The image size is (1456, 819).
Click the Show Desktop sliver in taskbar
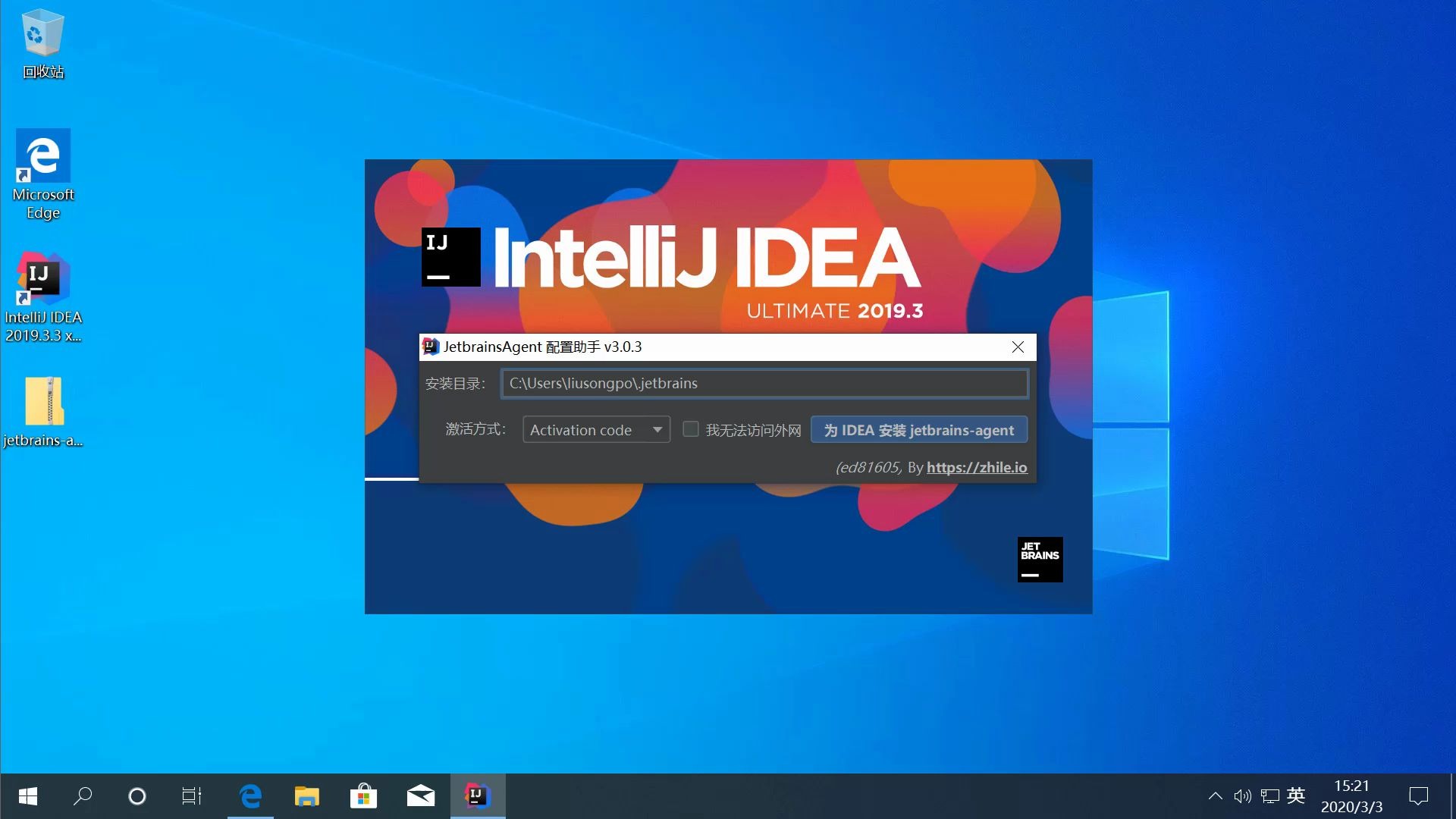tap(1452, 796)
